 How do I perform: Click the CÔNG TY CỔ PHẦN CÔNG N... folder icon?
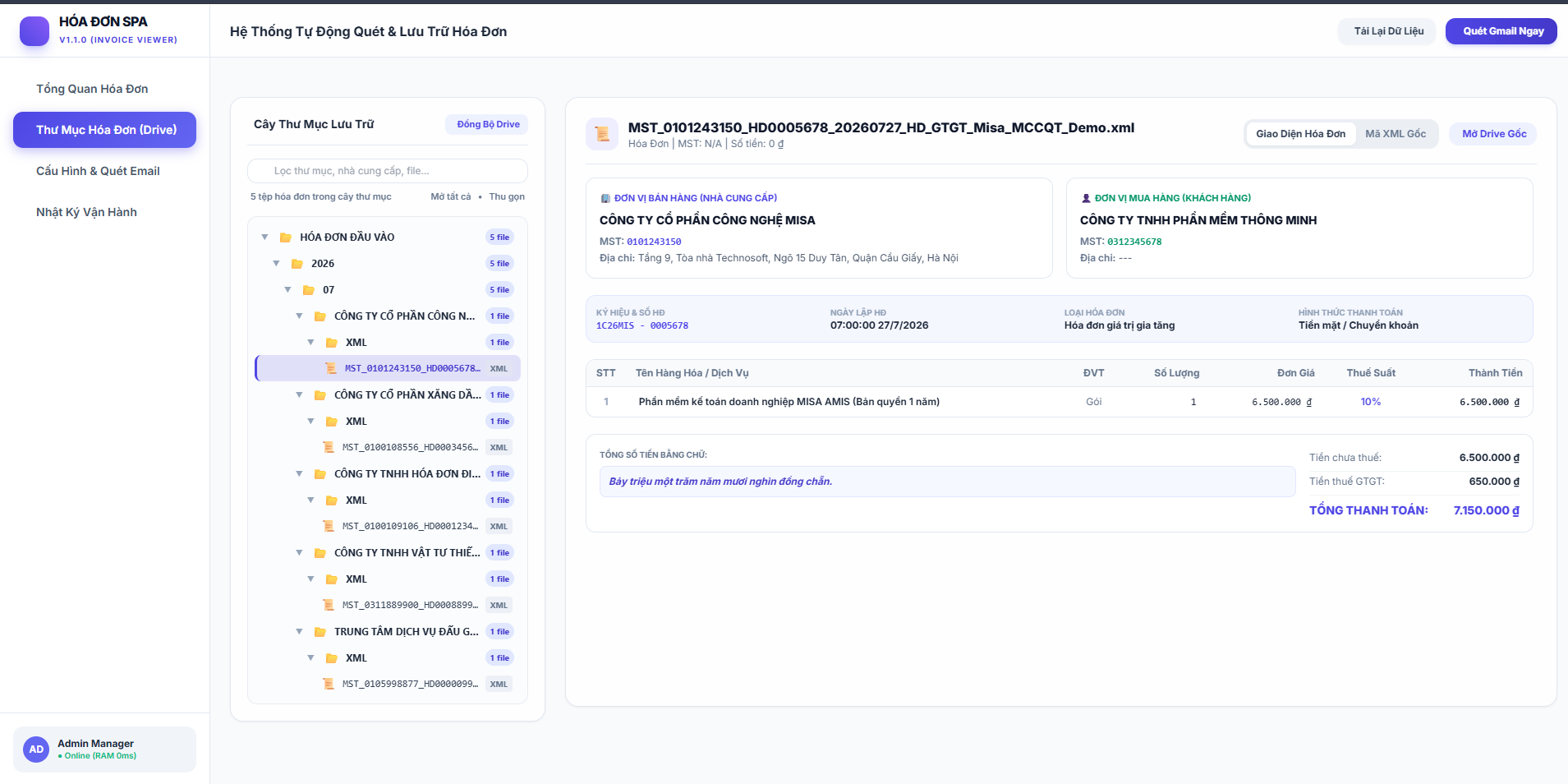pyautogui.click(x=320, y=316)
